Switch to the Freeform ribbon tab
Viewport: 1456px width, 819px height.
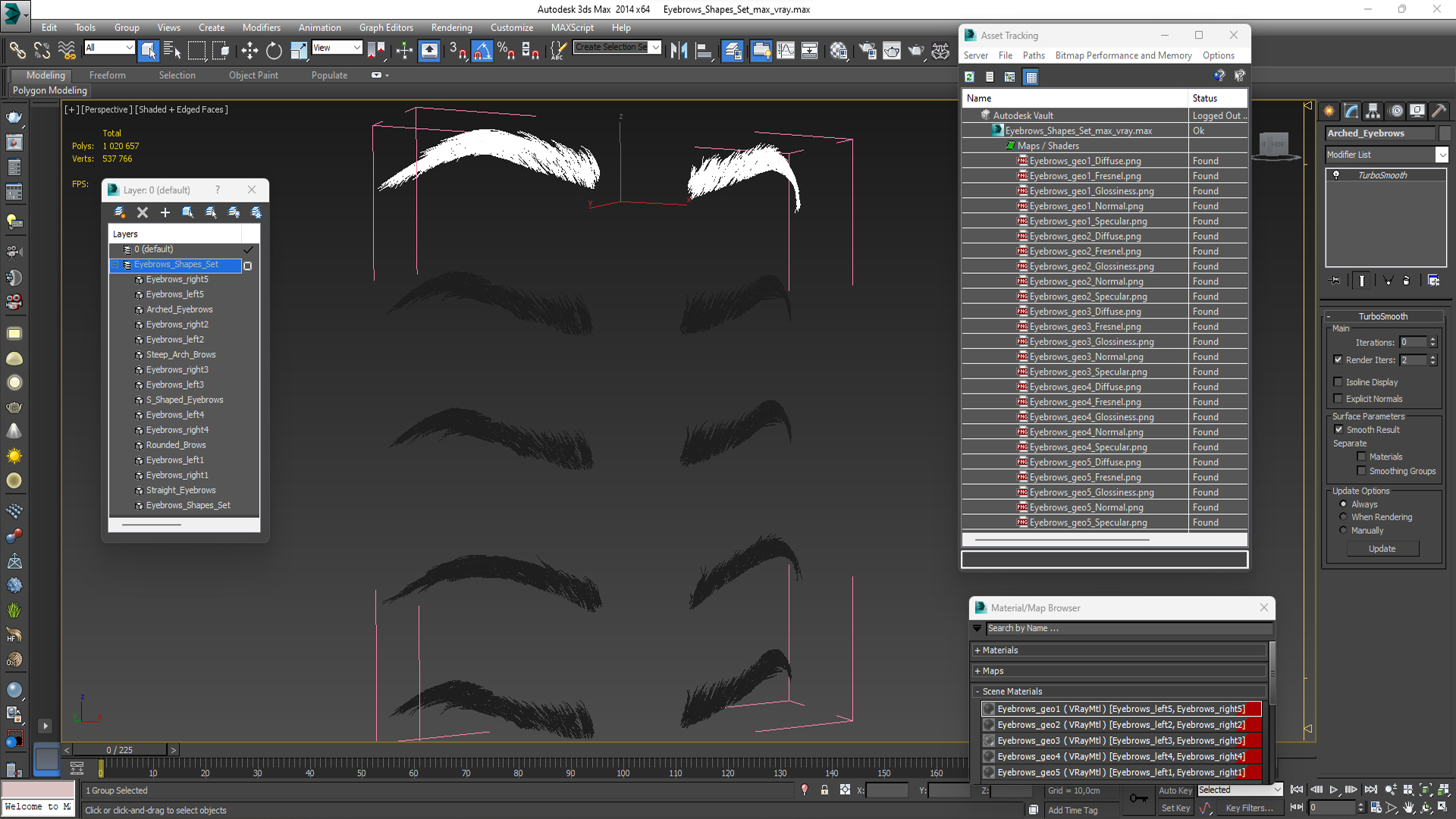[107, 75]
